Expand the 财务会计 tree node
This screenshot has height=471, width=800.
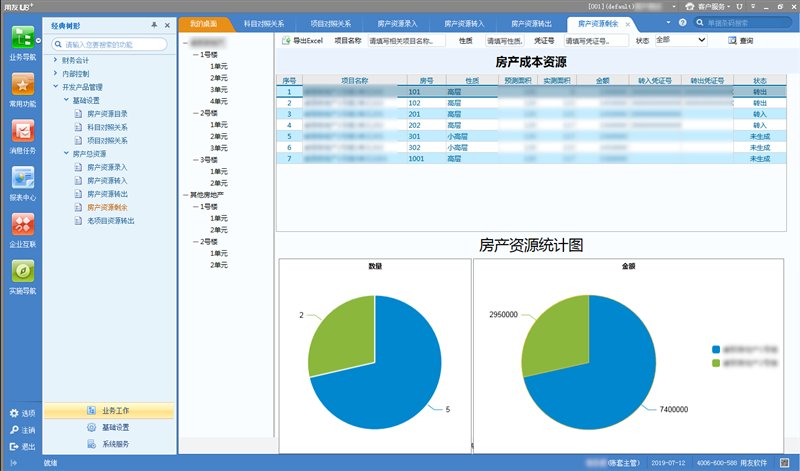56,60
